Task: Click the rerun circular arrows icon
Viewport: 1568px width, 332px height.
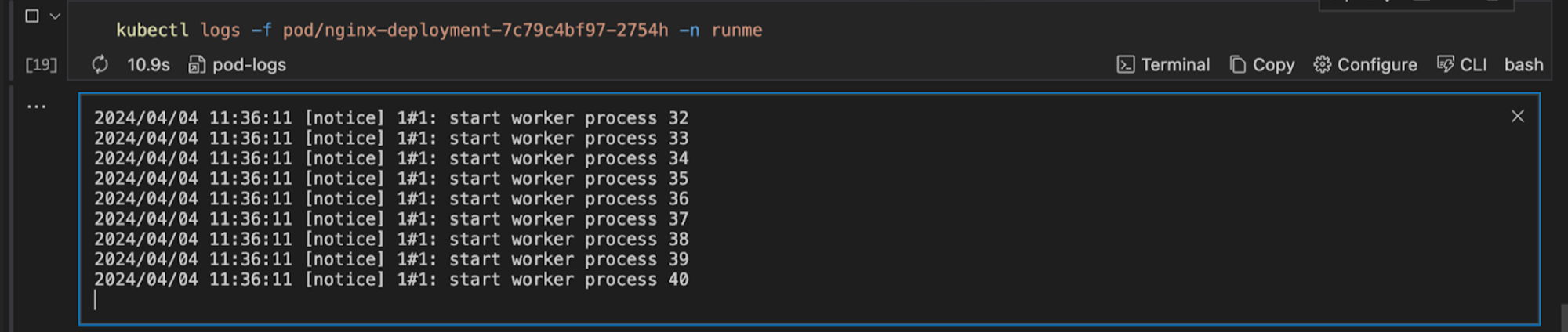Action: pyautogui.click(x=100, y=64)
